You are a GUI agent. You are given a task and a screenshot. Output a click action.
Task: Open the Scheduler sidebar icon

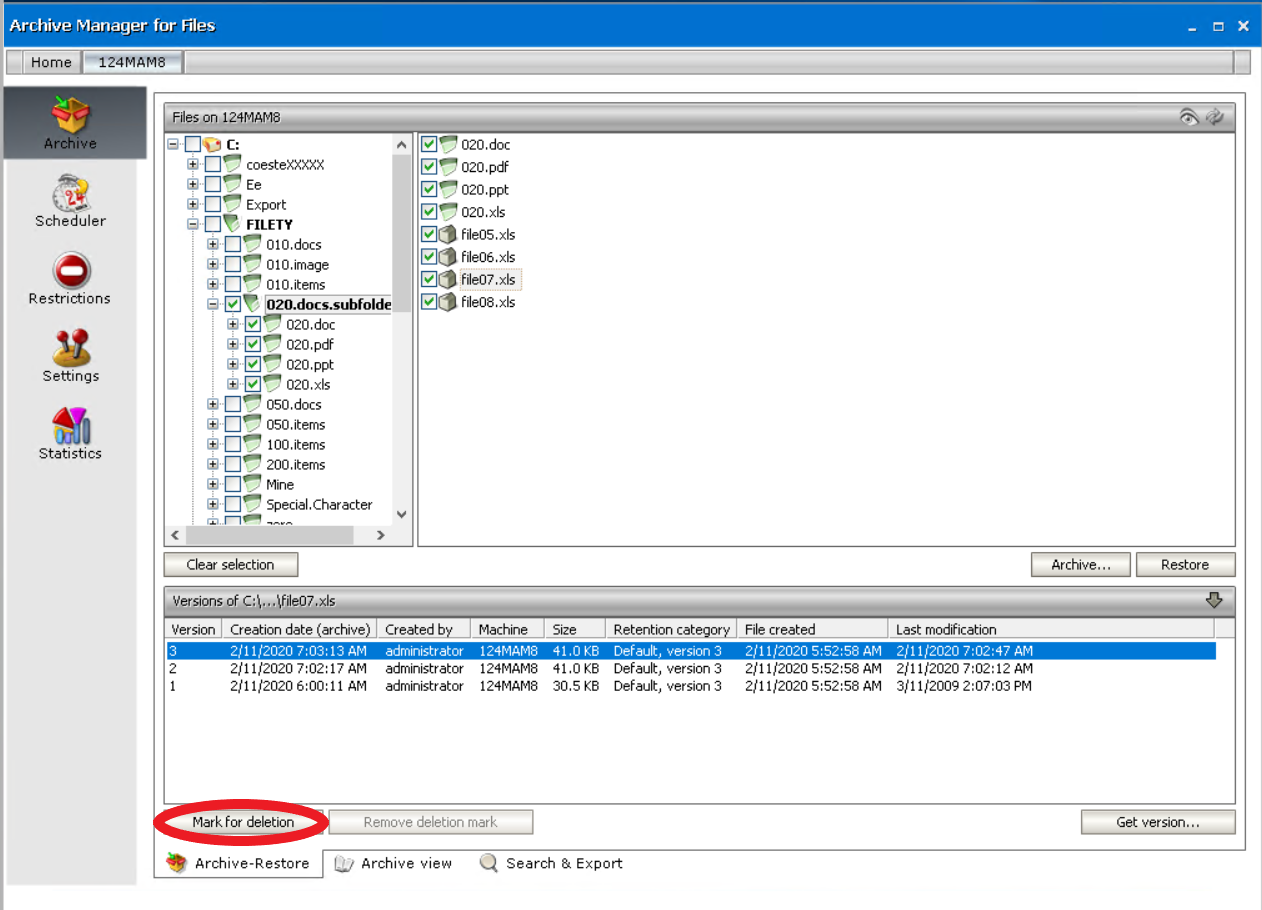(70, 193)
